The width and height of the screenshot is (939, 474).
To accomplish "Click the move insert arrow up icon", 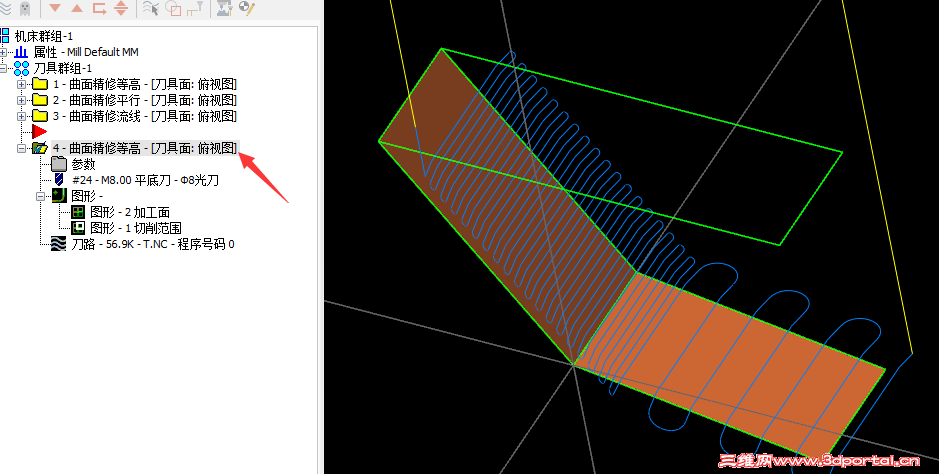I will (77, 8).
